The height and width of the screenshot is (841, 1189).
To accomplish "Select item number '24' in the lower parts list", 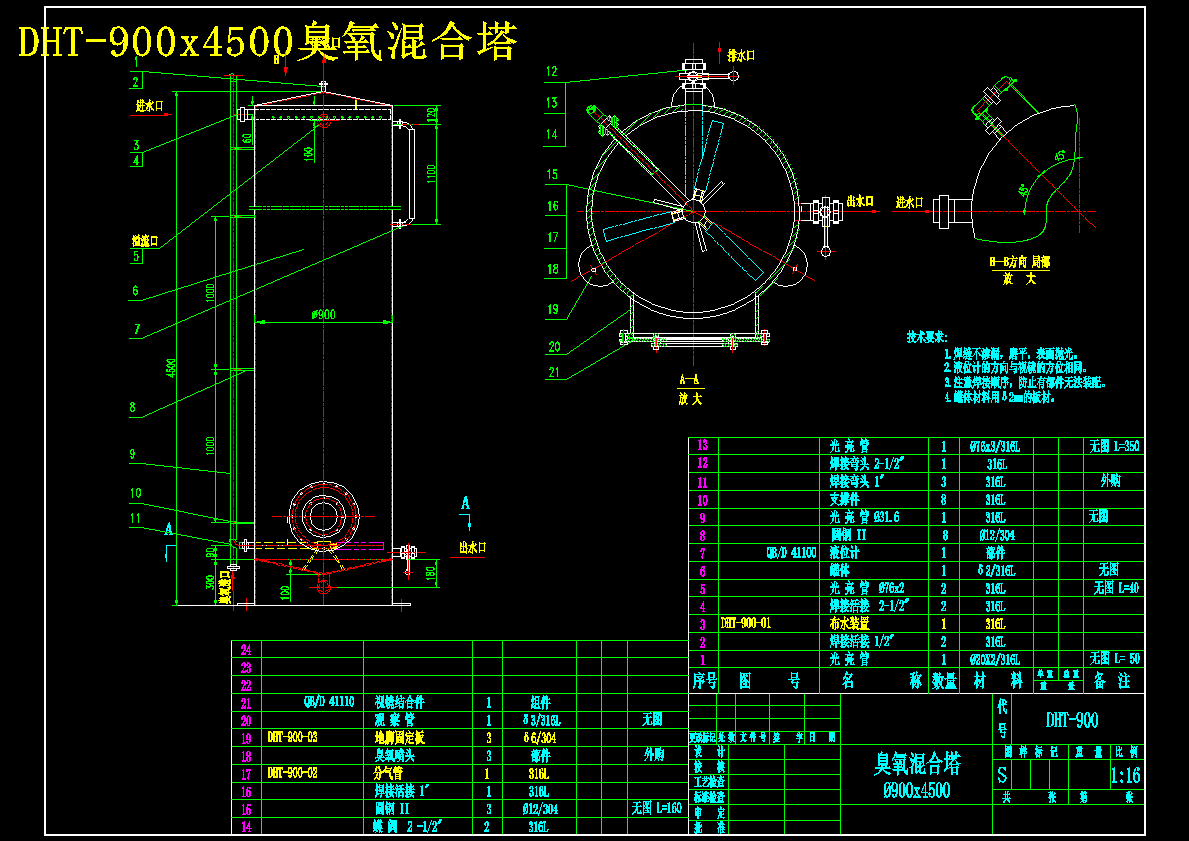I will coord(246,650).
